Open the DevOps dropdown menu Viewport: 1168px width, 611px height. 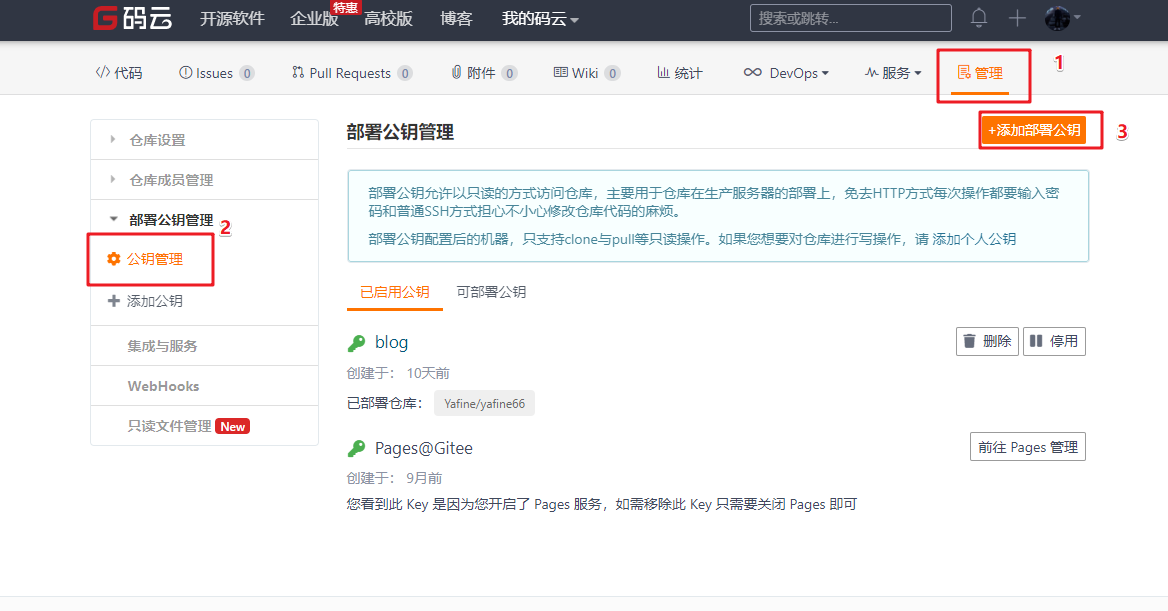point(787,73)
